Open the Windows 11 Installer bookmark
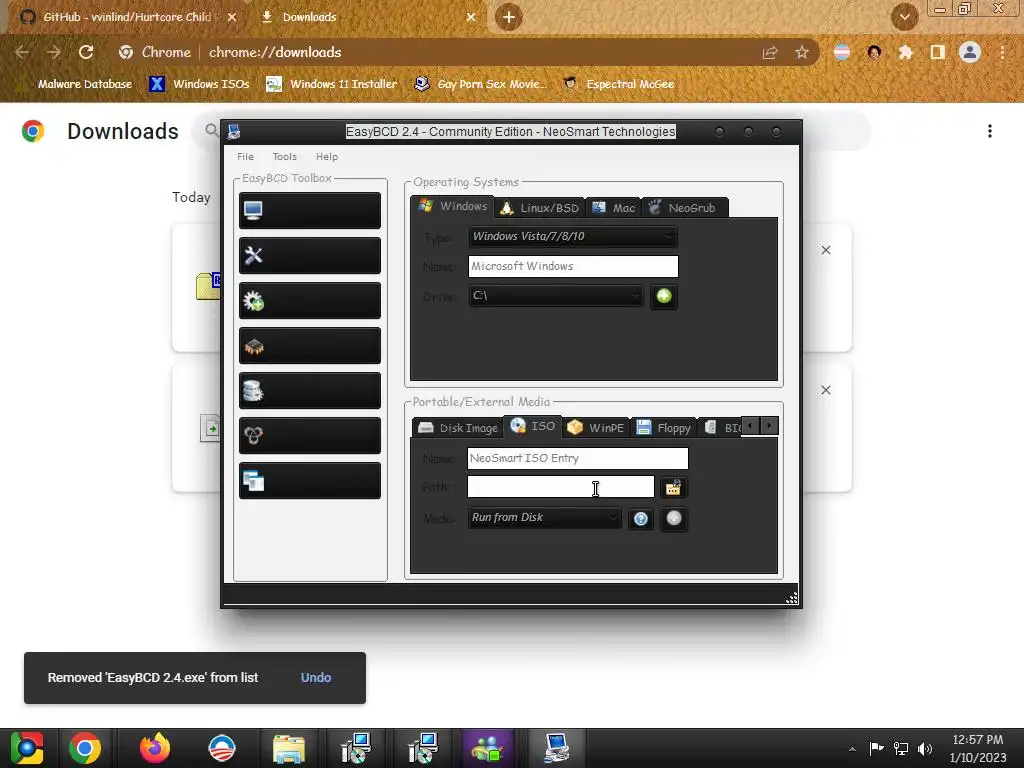Viewport: 1024px width, 768px height. pos(332,84)
